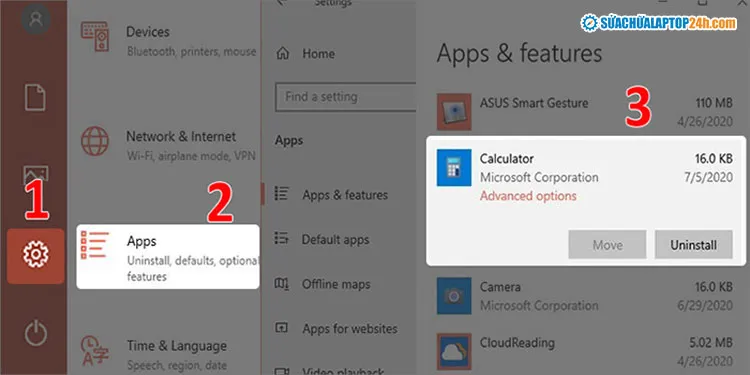Click the Apps section heading in sidebar
Viewport: 750px width, 375px height.
tap(289, 141)
